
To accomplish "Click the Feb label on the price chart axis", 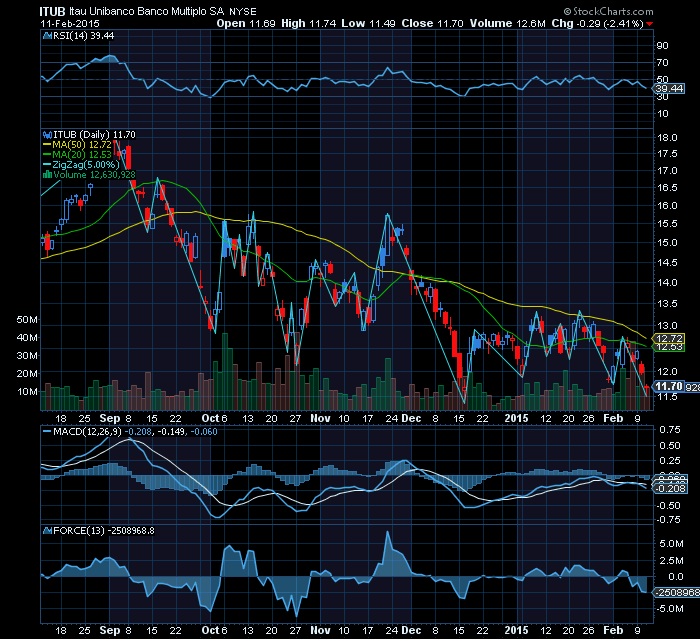I will (x=613, y=418).
